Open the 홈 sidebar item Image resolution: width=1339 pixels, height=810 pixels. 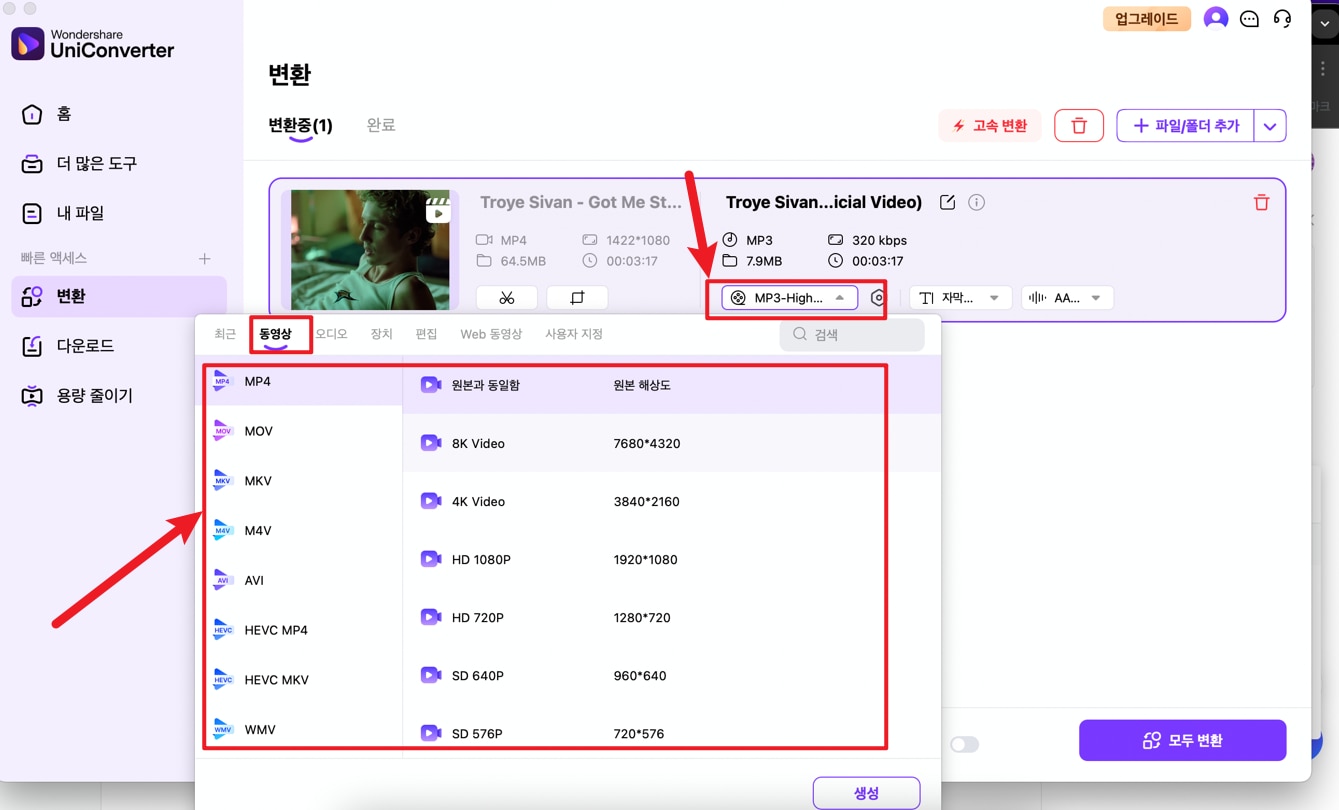click(x=118, y=114)
